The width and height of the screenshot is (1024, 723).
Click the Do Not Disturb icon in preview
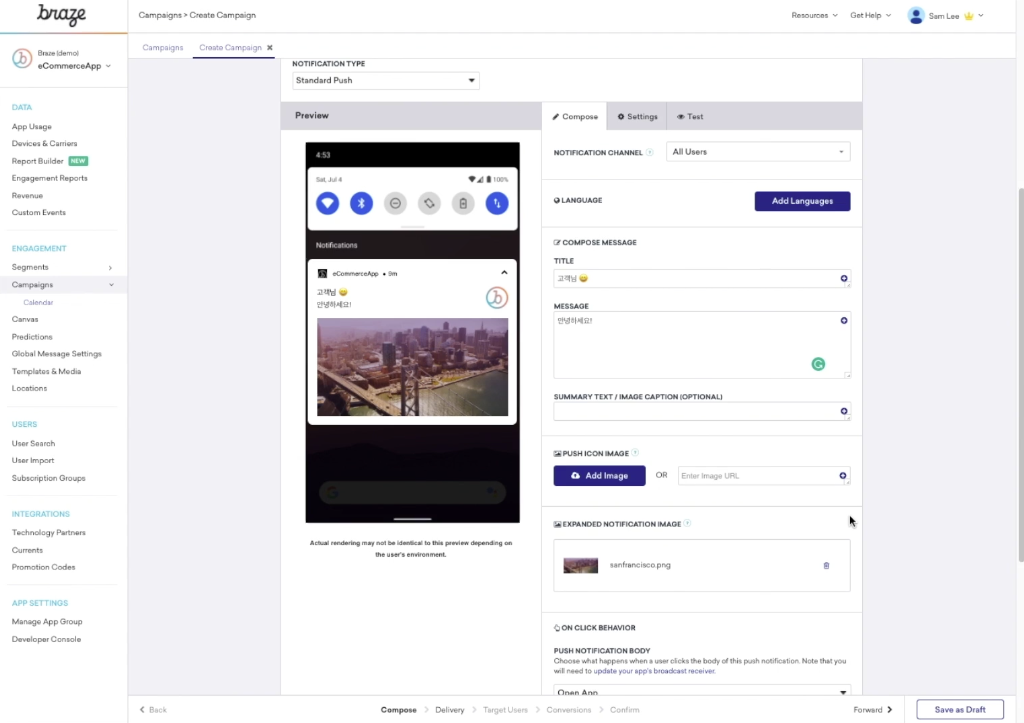(x=395, y=203)
